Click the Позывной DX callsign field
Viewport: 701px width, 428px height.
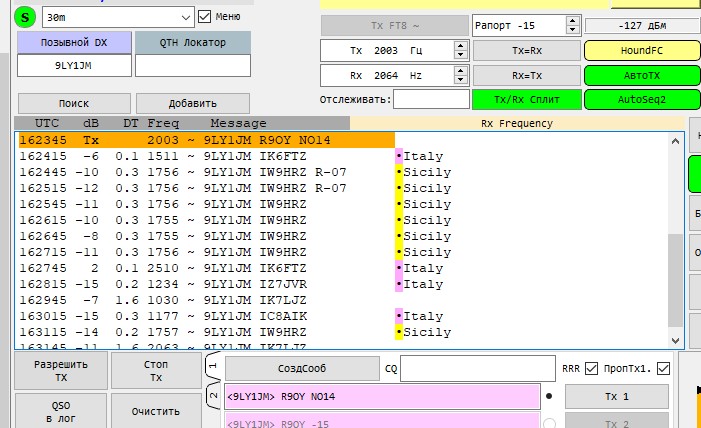coord(74,66)
